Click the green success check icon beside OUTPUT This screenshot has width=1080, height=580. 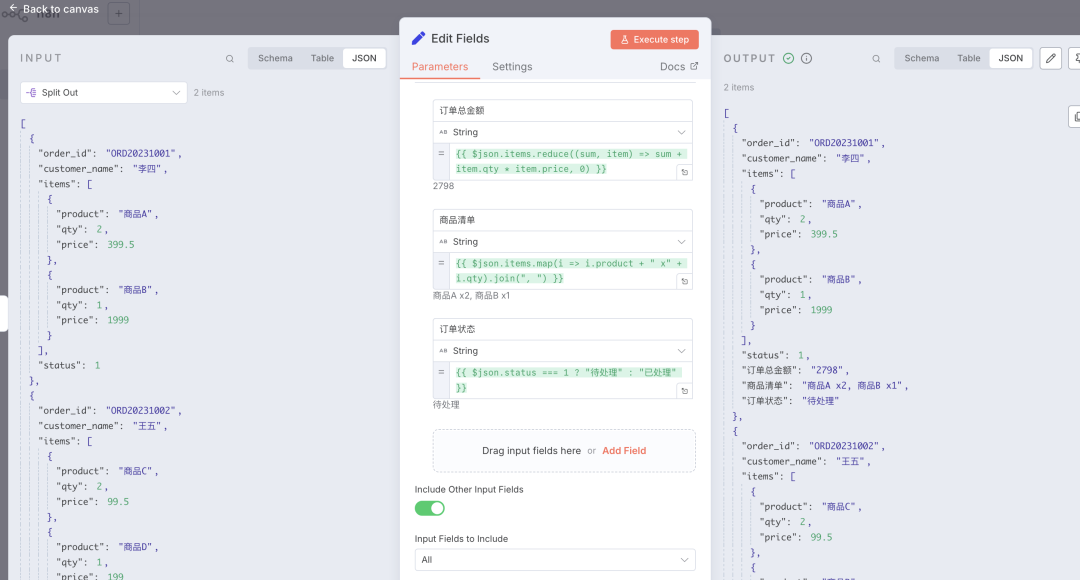(788, 58)
